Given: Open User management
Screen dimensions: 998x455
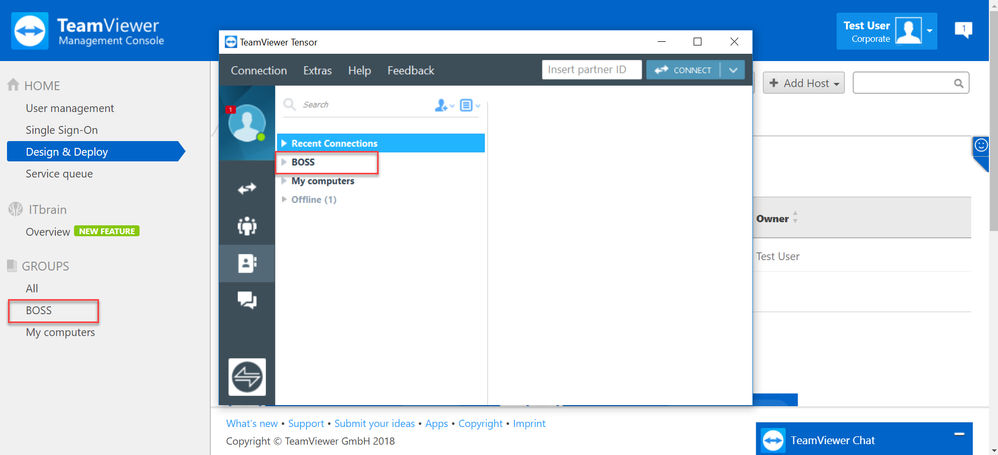Looking at the screenshot, I should pos(70,108).
